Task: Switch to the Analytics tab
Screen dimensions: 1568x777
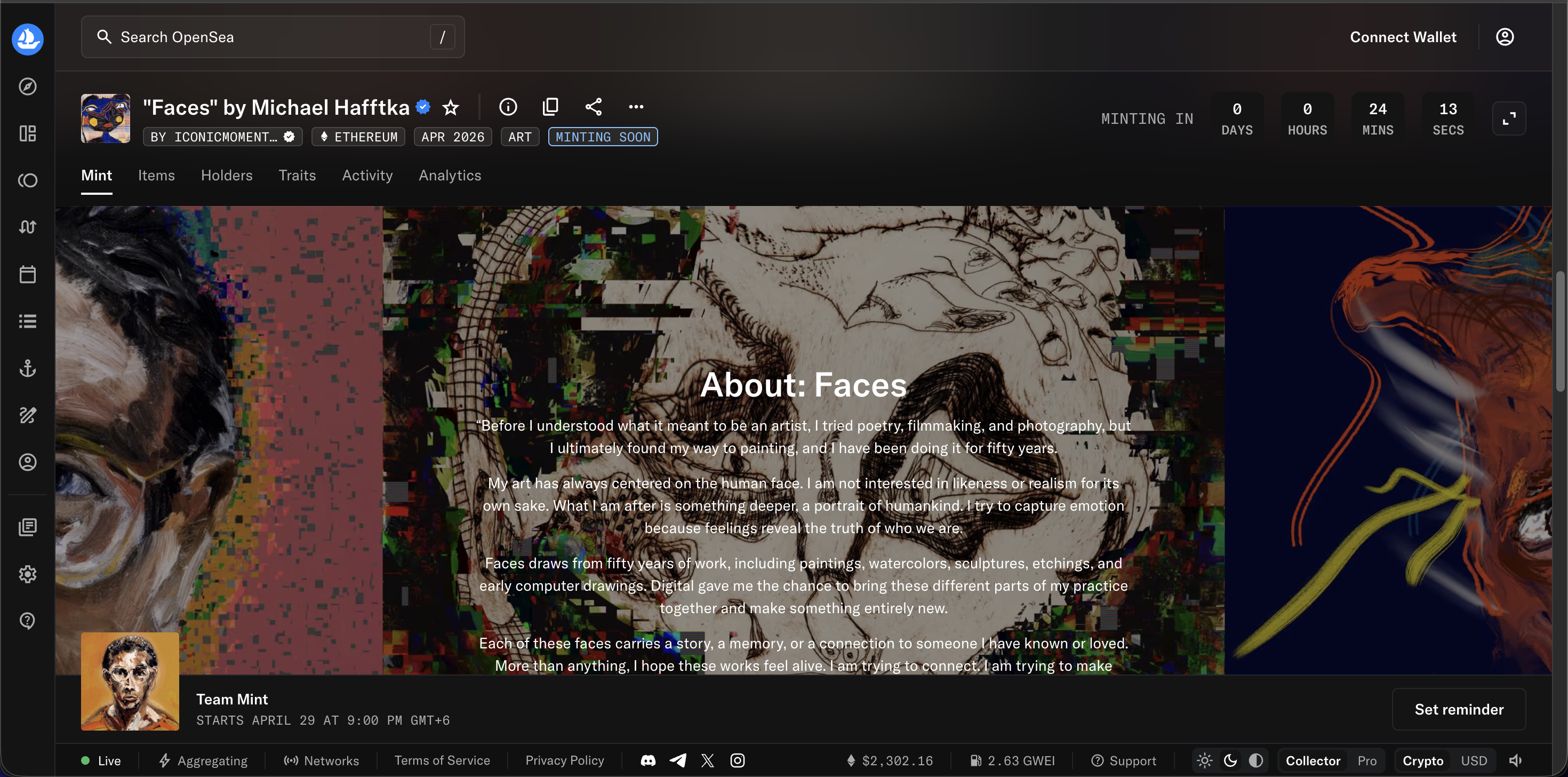Action: coord(450,176)
